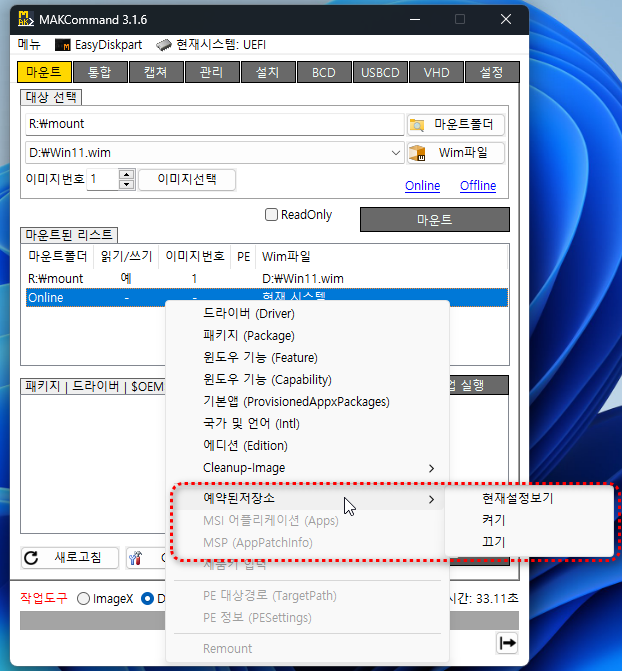Image resolution: width=622 pixels, height=671 pixels.
Task: Click the 이미지번호 column header
Action: click(x=195, y=256)
